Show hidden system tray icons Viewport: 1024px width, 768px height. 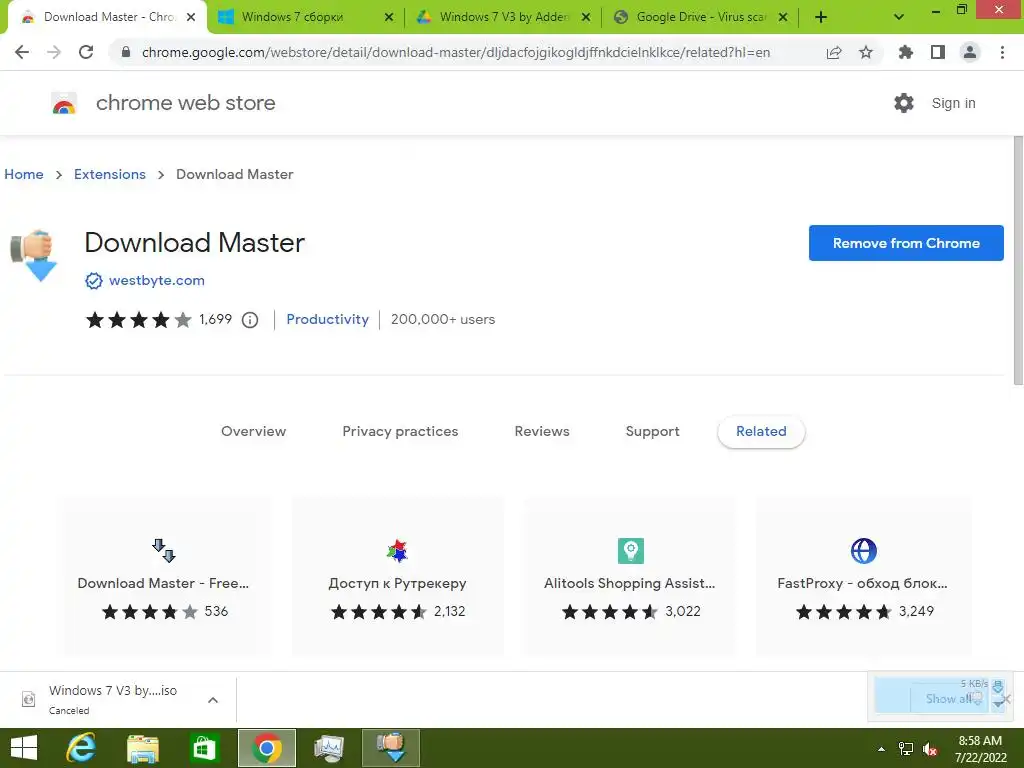[881, 749]
